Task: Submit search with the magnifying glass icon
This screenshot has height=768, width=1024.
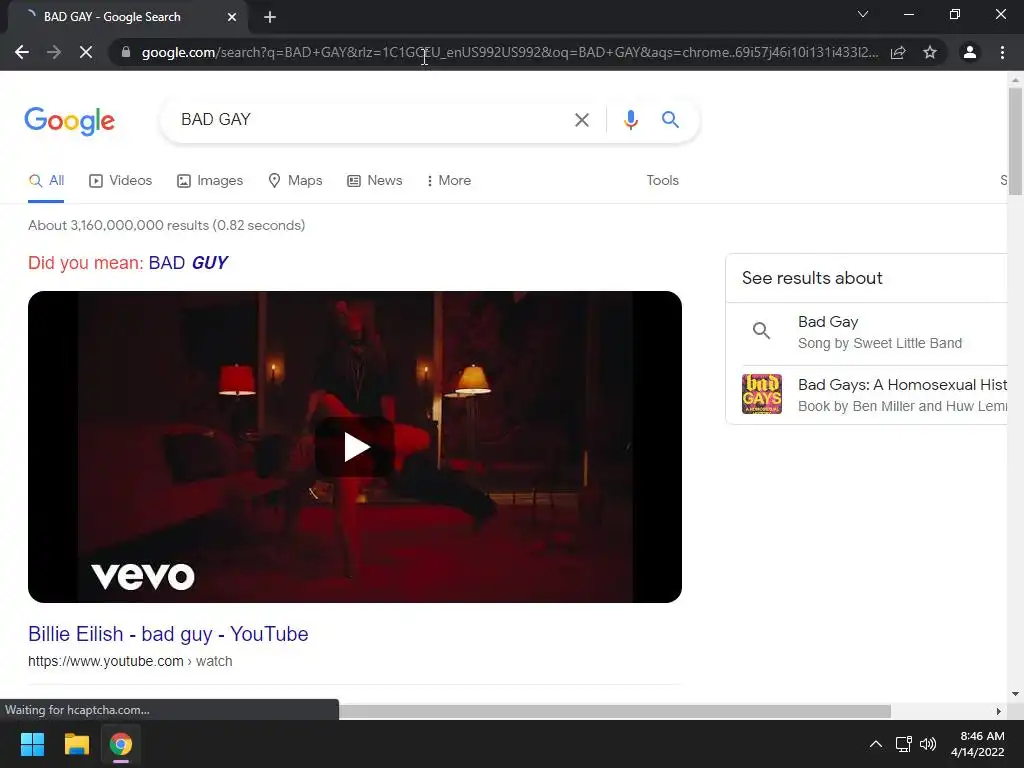Action: (670, 120)
